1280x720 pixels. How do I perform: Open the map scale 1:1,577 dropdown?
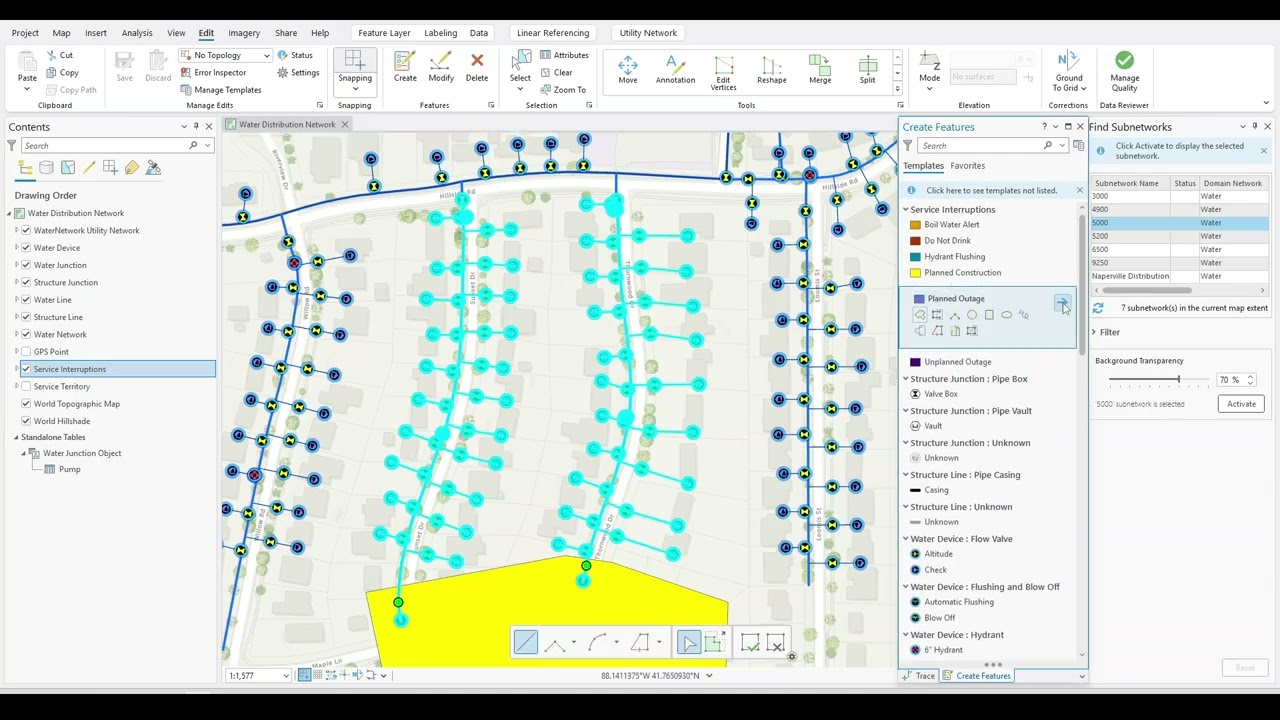pos(285,676)
